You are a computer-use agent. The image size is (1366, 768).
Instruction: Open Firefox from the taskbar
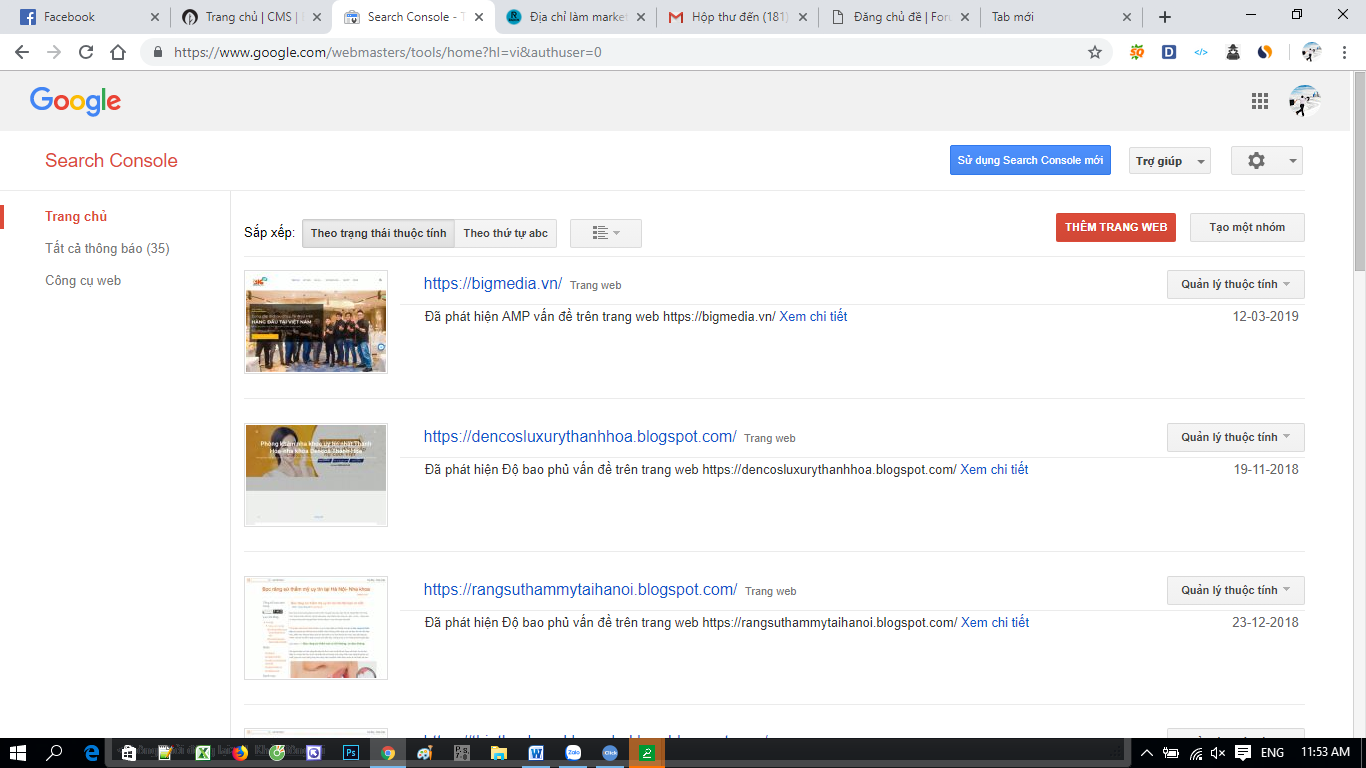click(240, 753)
